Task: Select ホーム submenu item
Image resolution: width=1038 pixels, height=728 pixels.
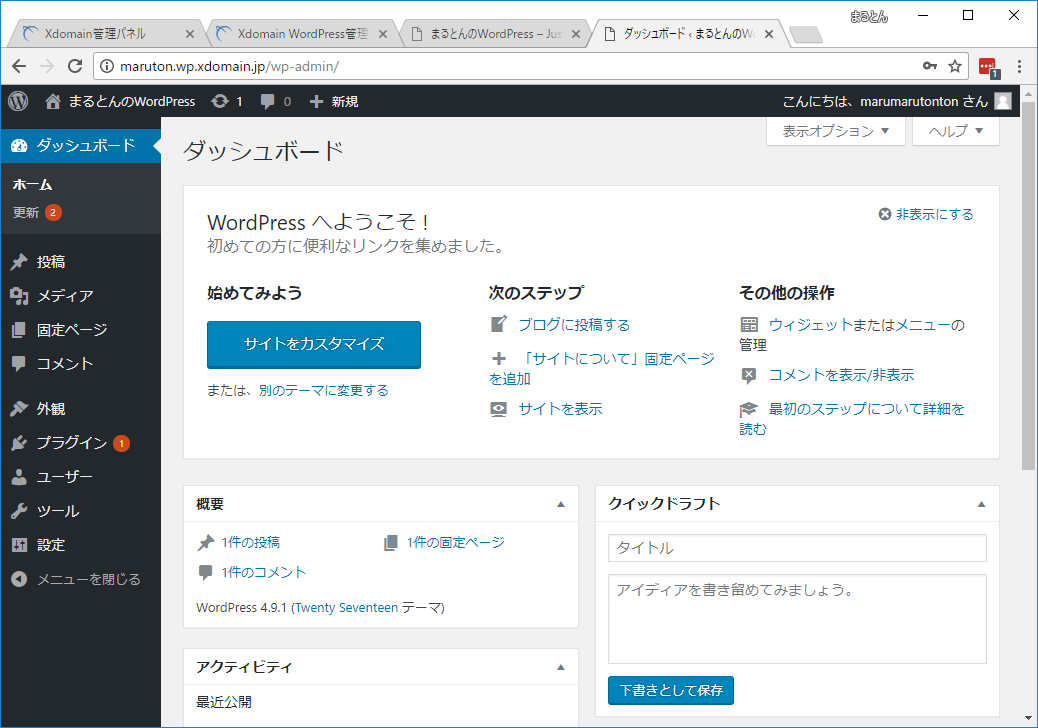Action: 32,185
